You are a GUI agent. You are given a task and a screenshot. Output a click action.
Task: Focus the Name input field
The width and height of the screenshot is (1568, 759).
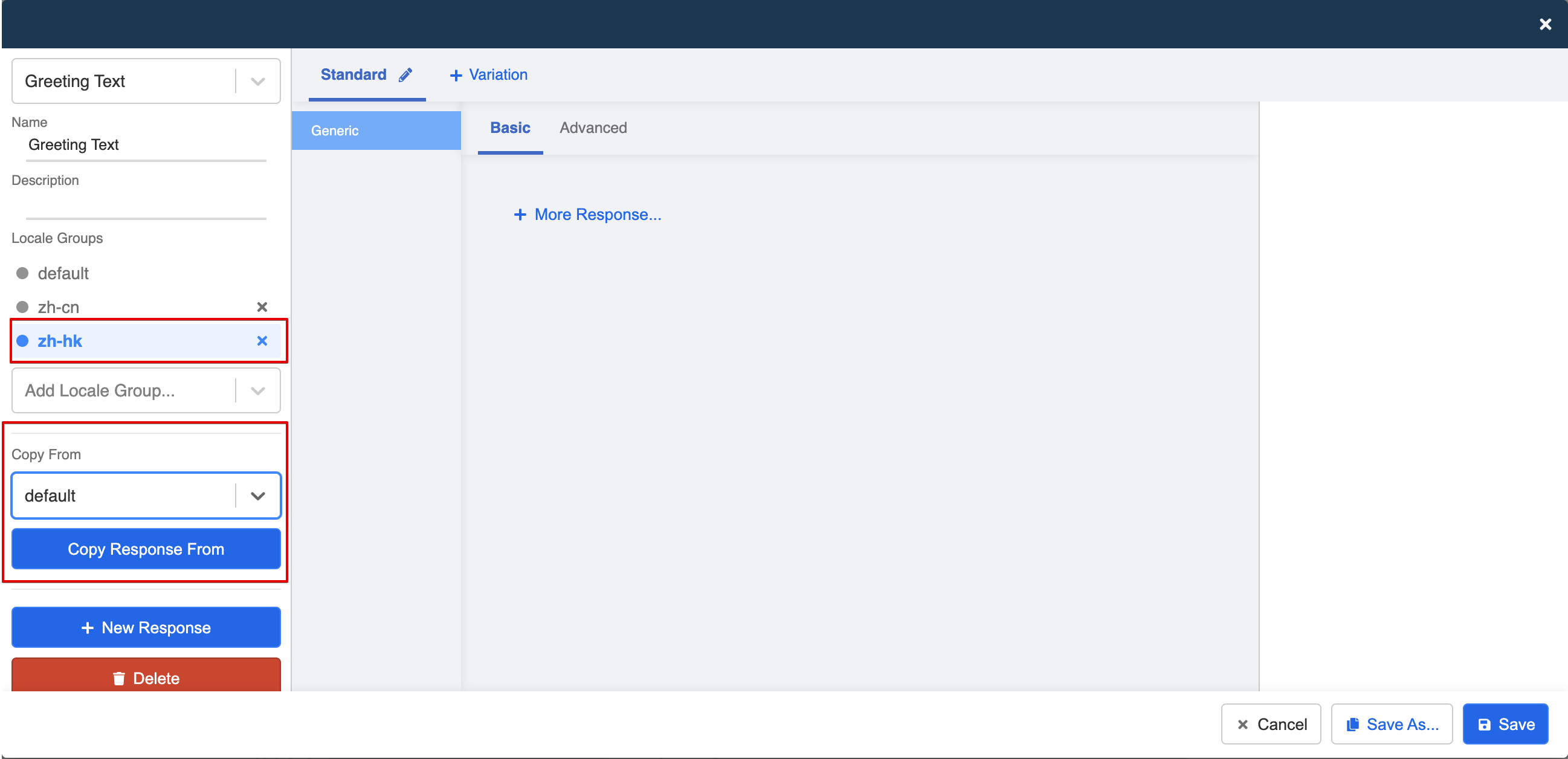coord(146,146)
